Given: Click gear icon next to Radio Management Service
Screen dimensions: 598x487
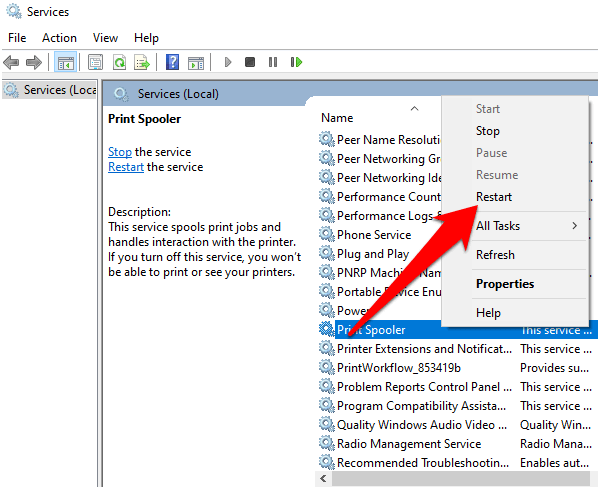Looking at the screenshot, I should 326,443.
